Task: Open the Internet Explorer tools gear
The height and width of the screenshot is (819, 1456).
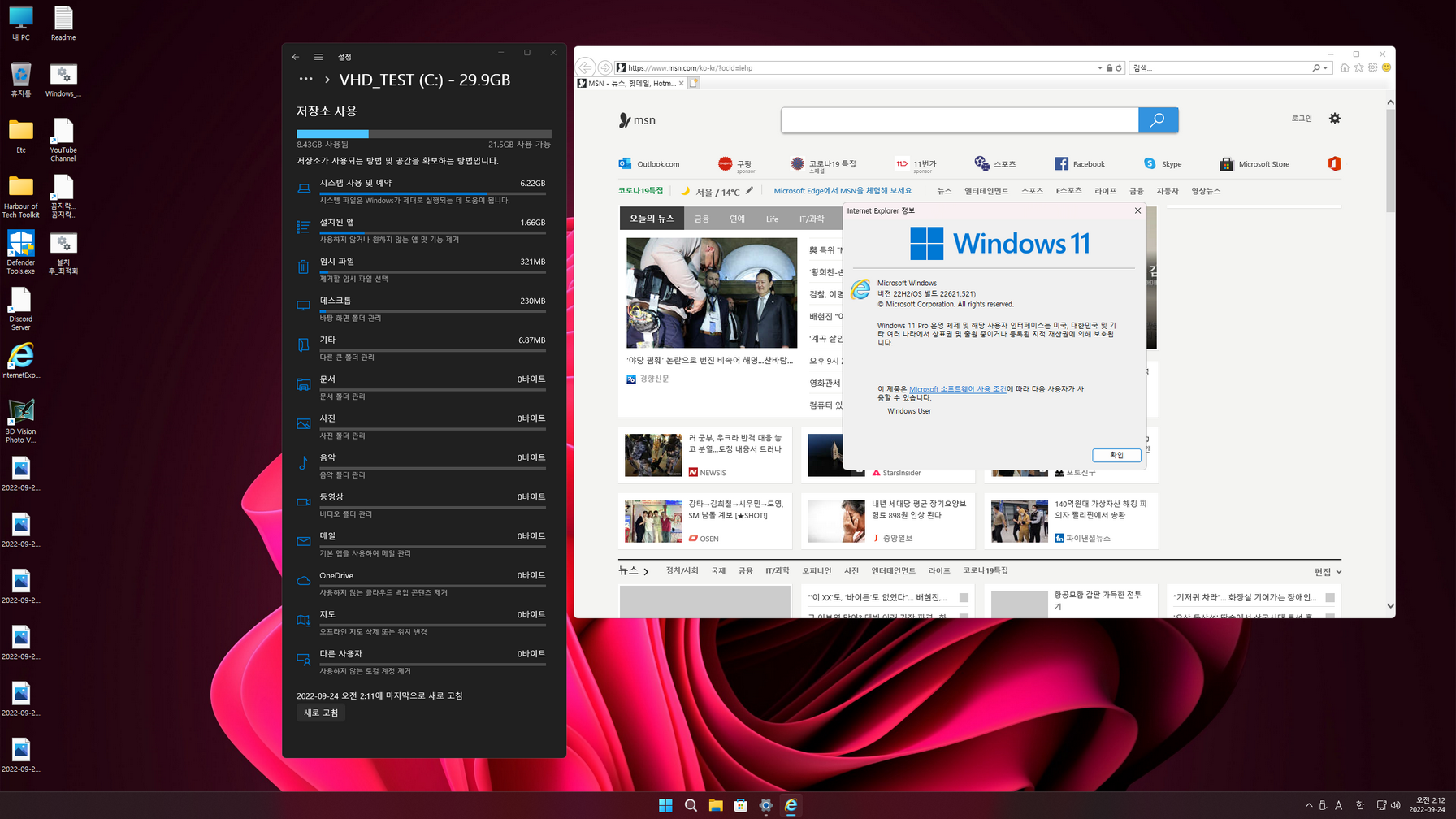Action: coord(1372,68)
